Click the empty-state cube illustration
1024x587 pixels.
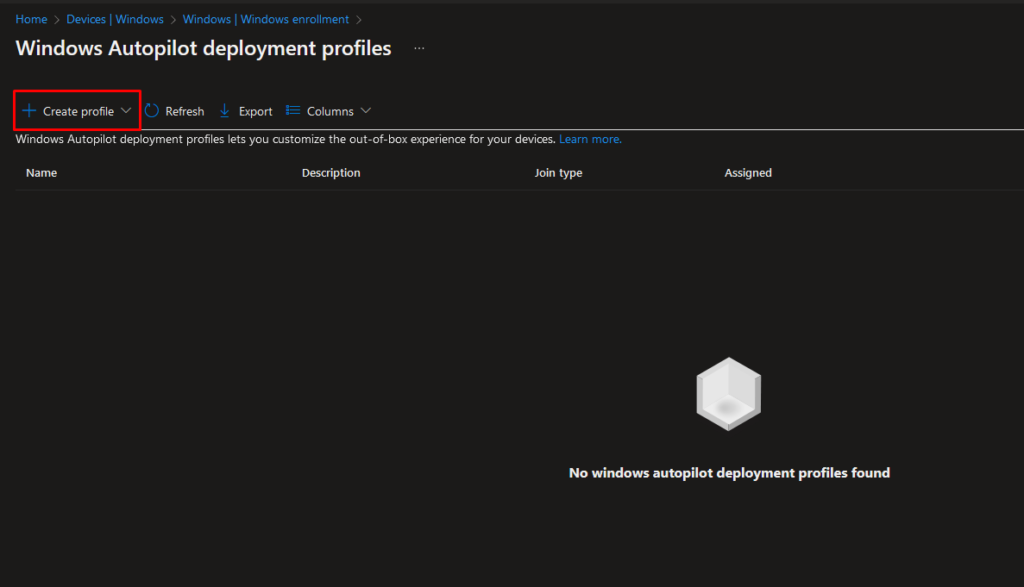coord(729,394)
